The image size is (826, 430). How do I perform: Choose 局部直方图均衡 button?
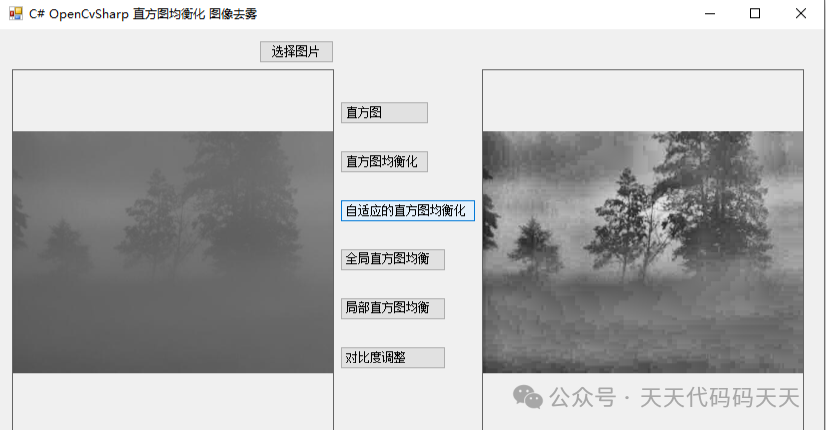(x=392, y=308)
